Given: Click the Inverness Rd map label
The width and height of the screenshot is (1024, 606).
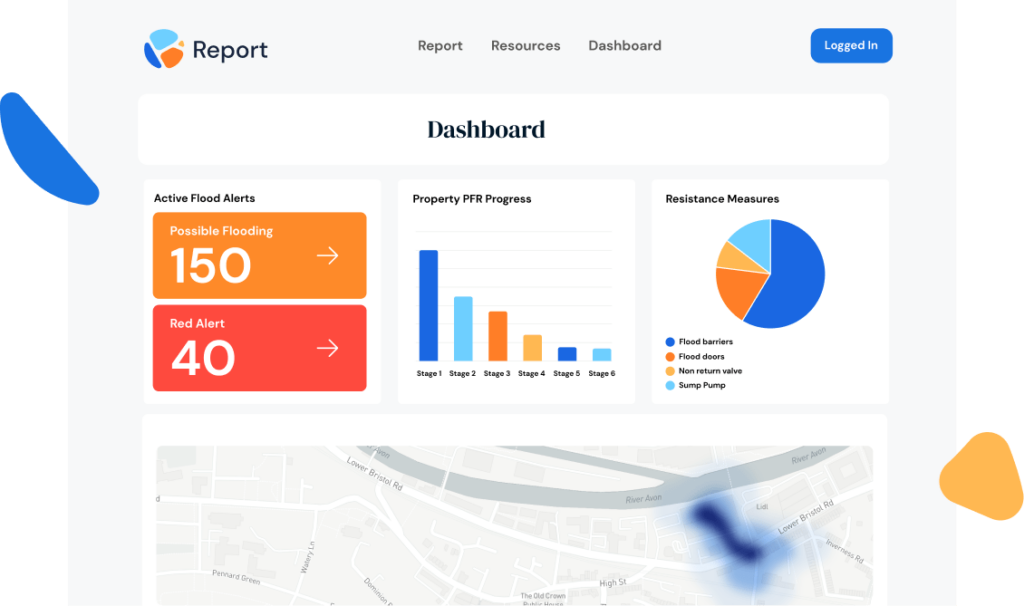Looking at the screenshot, I should click(x=844, y=550).
